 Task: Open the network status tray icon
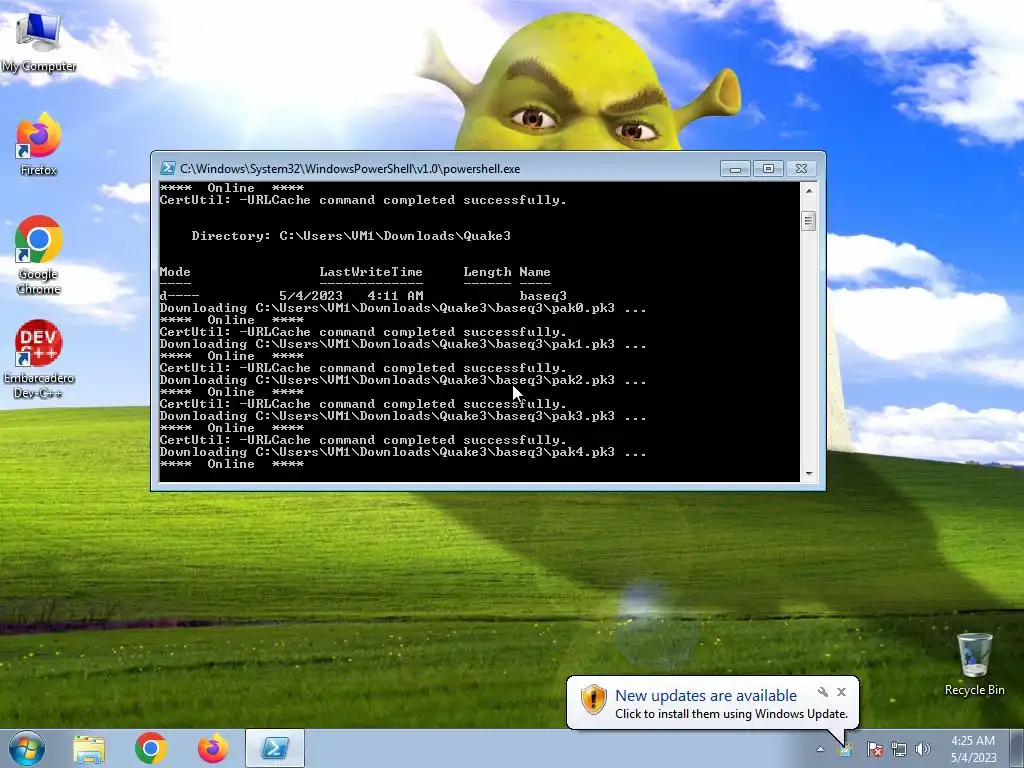coord(899,749)
